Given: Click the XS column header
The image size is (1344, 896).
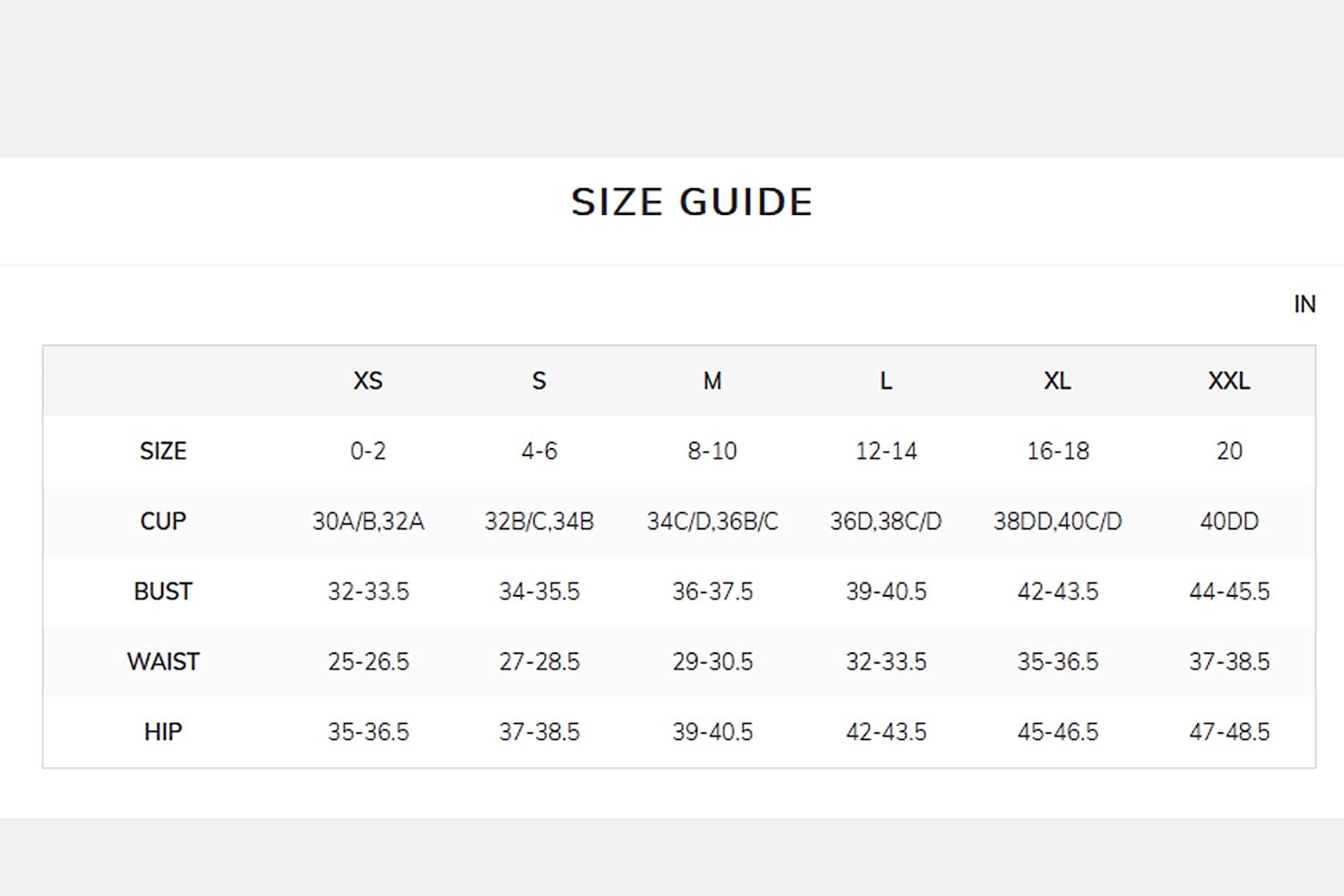Looking at the screenshot, I should tap(367, 381).
